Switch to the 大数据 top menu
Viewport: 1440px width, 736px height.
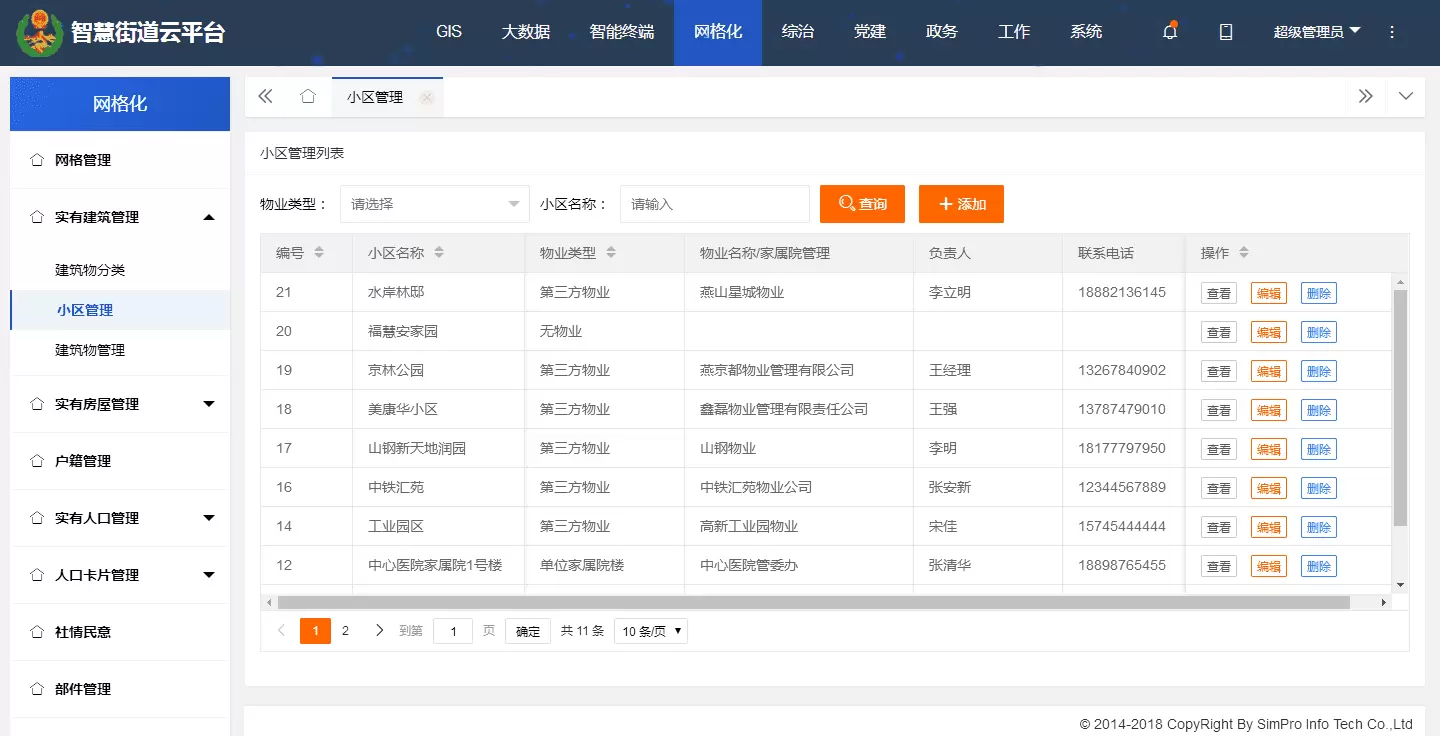coord(526,32)
